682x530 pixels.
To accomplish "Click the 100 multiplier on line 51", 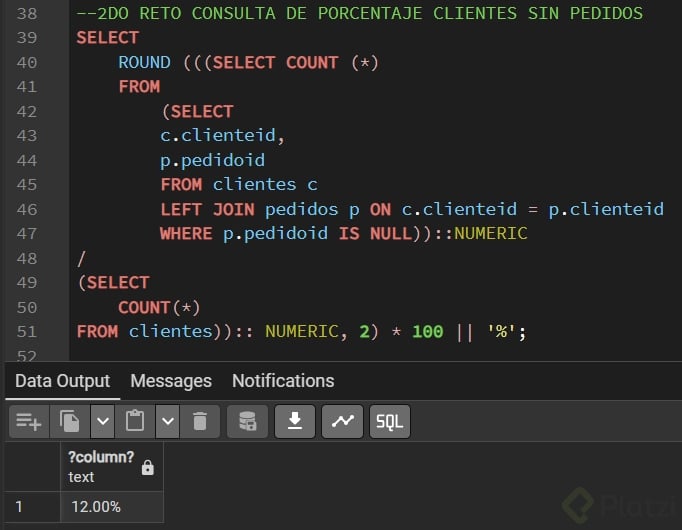I will point(428,332).
